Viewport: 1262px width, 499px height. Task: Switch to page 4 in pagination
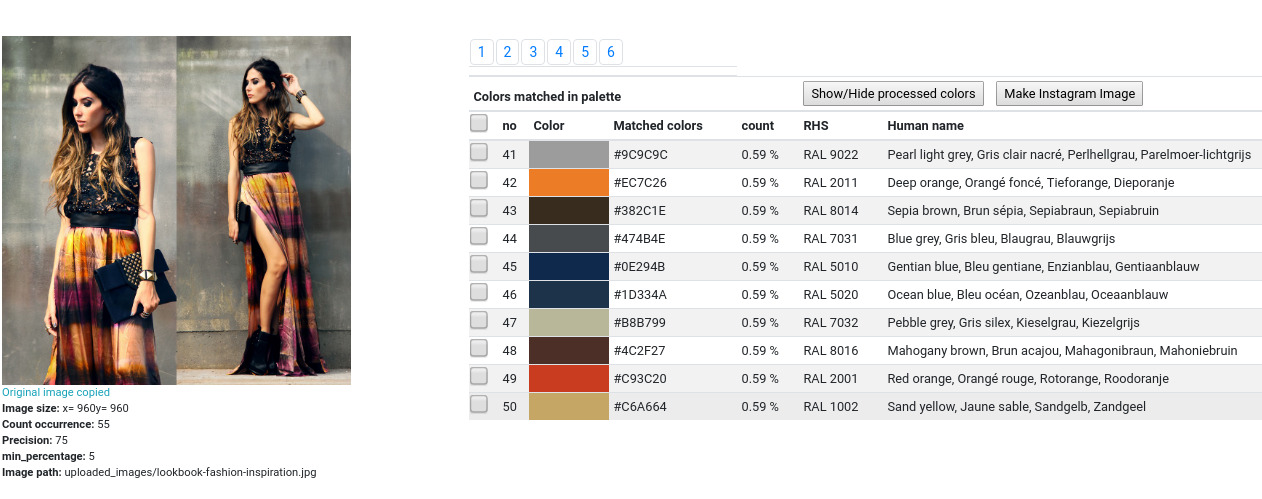point(559,52)
